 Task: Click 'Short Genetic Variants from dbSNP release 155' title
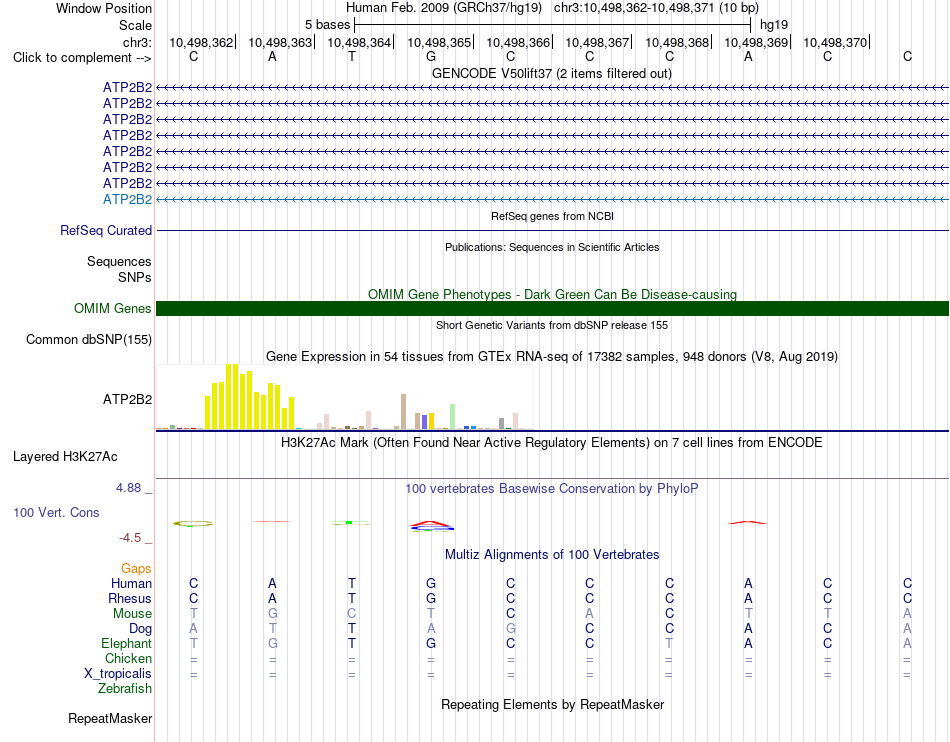[x=552, y=325]
